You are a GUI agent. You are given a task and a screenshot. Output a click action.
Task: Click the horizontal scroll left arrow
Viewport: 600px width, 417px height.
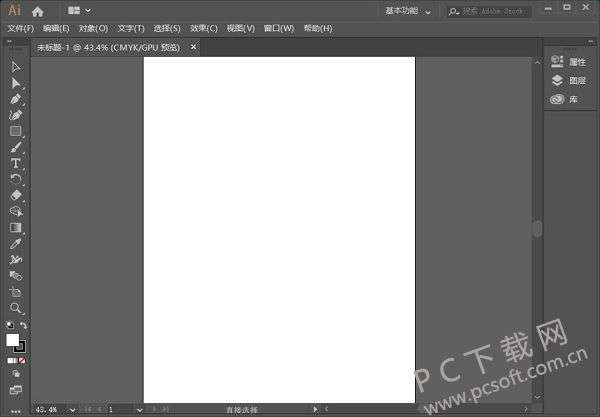point(326,409)
